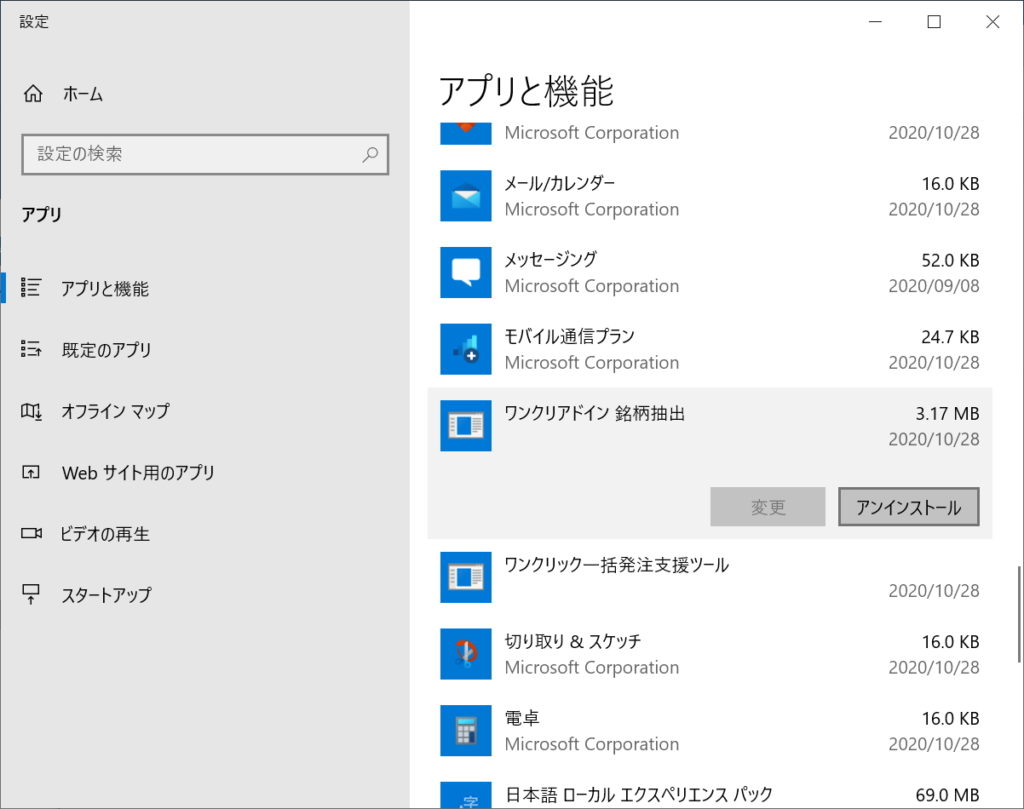Viewport: 1024px width, 809px height.
Task: Click the search magnifier icon
Action: (370, 154)
